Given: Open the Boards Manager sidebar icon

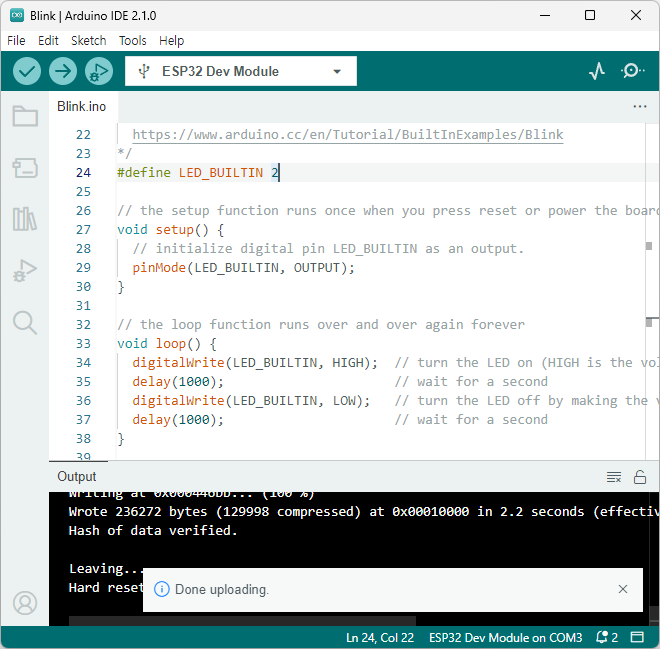Looking at the screenshot, I should pyautogui.click(x=25, y=168).
